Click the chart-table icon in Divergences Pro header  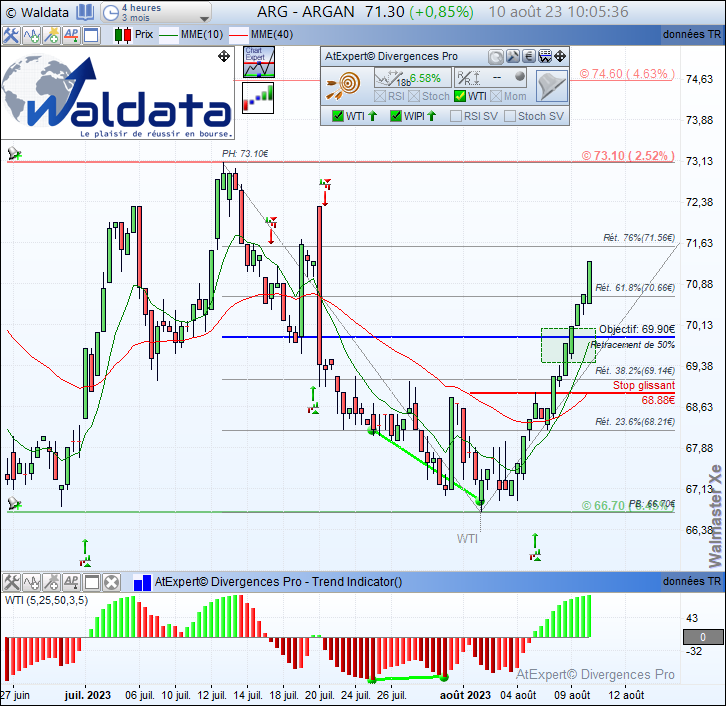[545, 56]
